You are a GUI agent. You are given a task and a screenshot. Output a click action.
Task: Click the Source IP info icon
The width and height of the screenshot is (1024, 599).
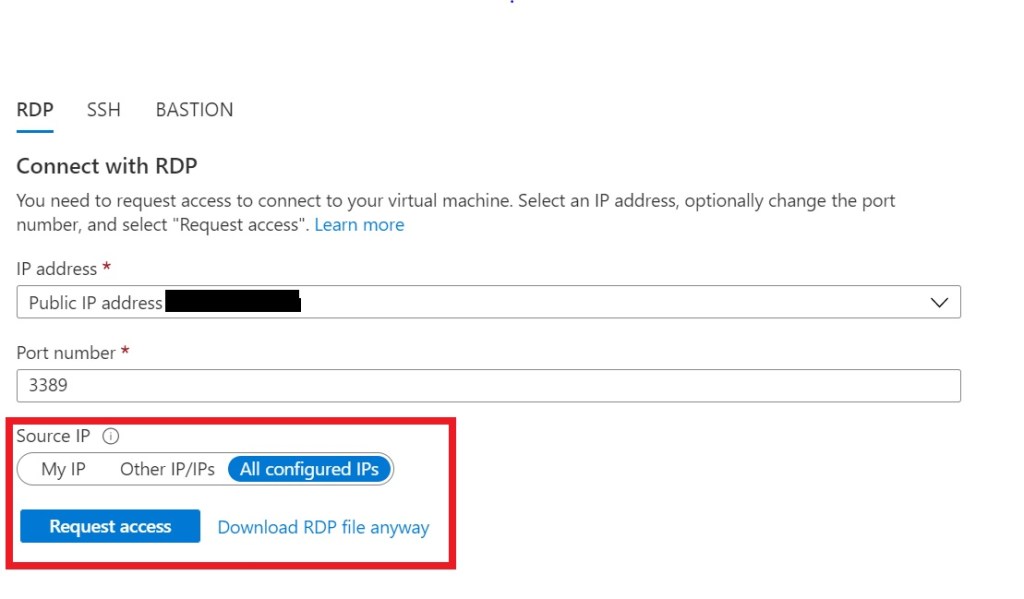pos(111,436)
